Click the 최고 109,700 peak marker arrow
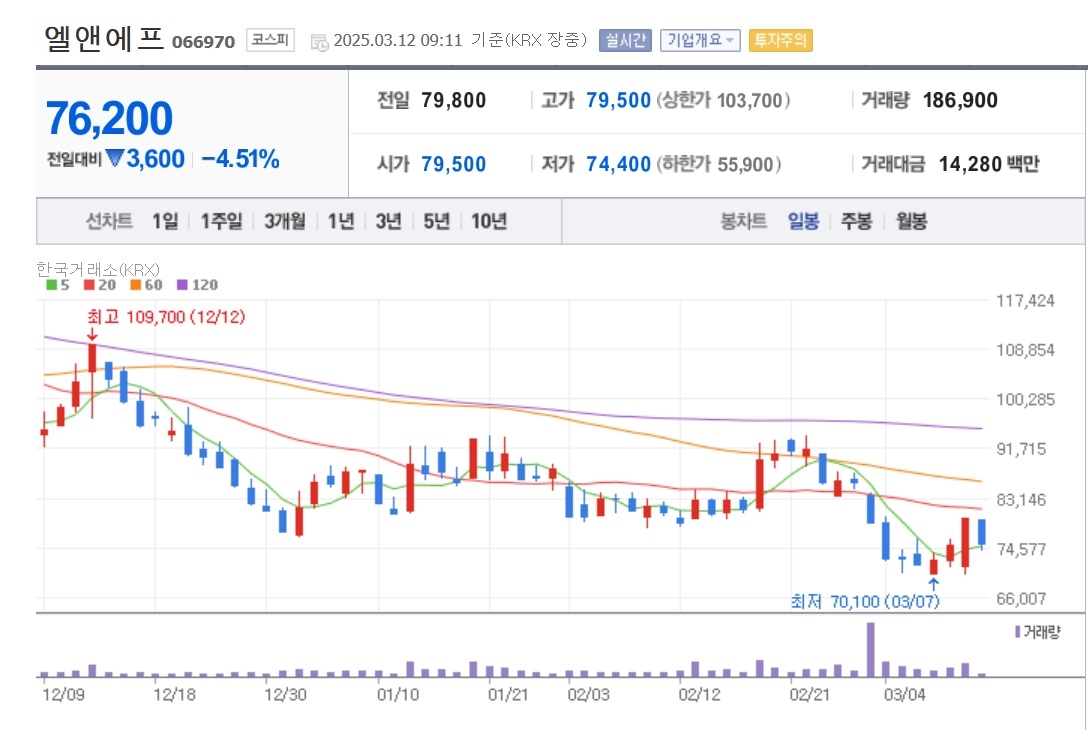This screenshot has width=1088, height=730. [x=92, y=335]
